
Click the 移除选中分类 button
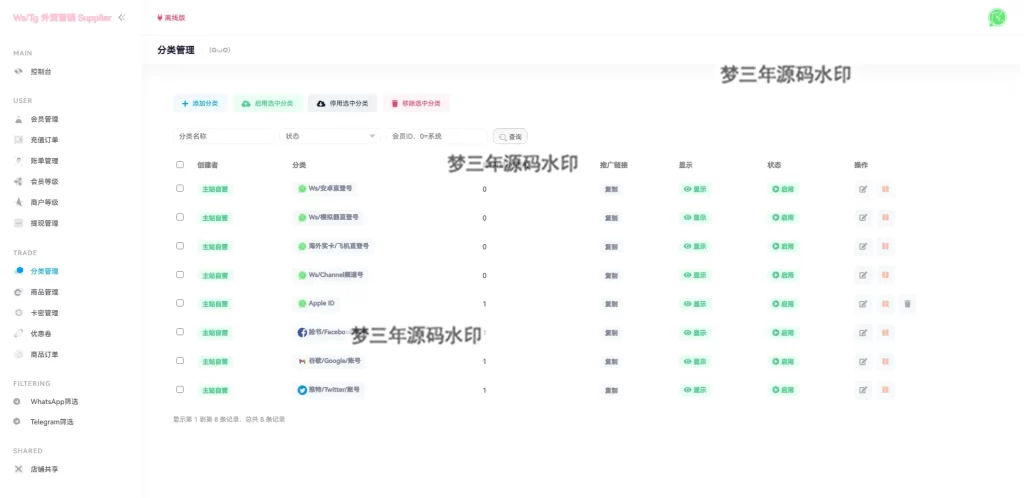point(416,103)
